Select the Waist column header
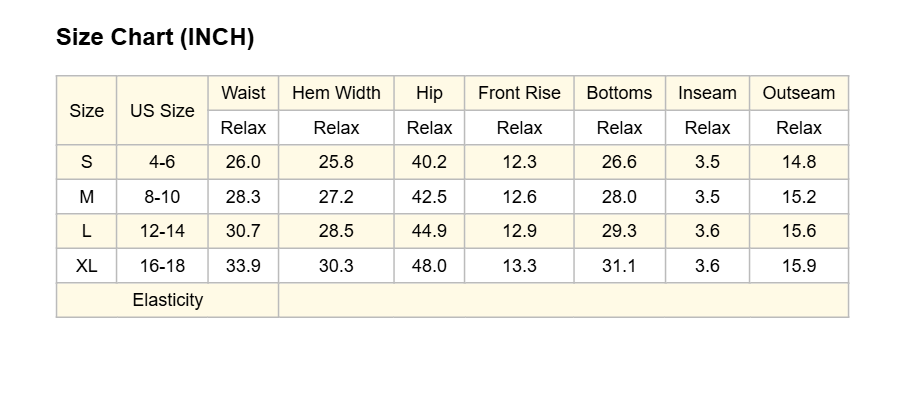The width and height of the screenshot is (904, 395). [243, 93]
